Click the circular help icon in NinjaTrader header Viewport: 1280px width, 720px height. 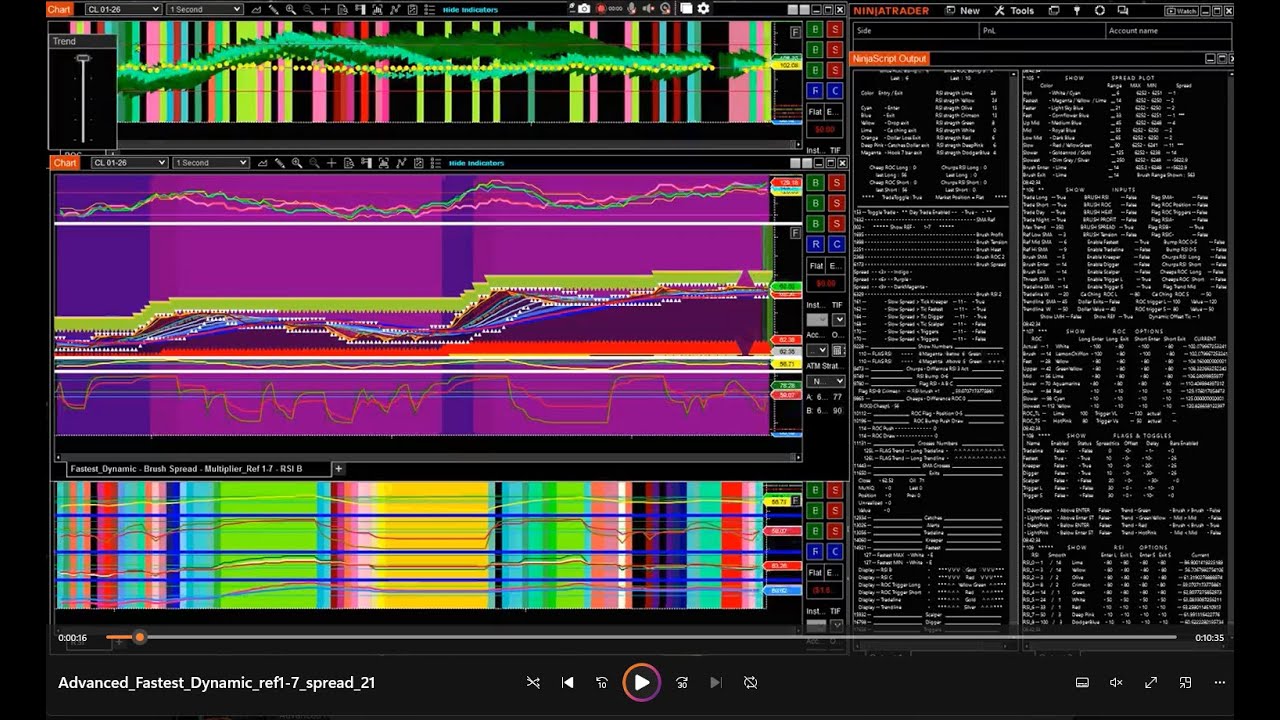pyautogui.click(x=1100, y=11)
